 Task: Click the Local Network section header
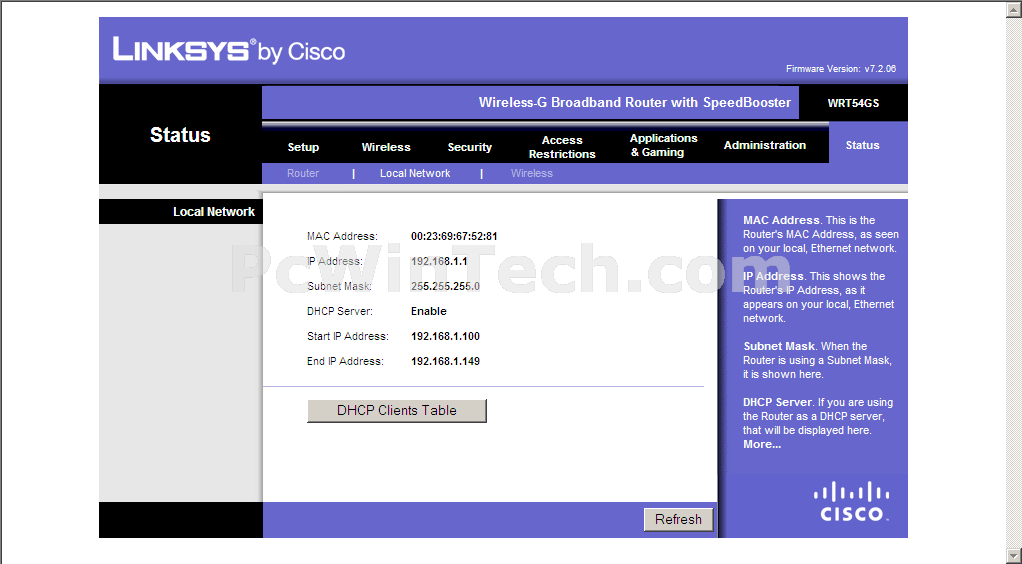214,211
